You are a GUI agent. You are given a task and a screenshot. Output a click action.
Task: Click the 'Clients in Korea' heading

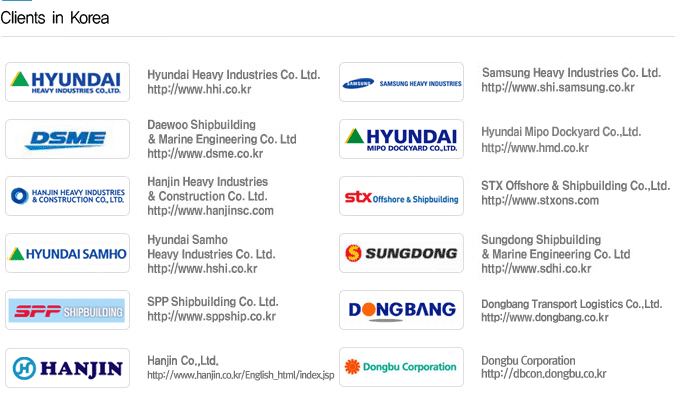click(x=55, y=18)
